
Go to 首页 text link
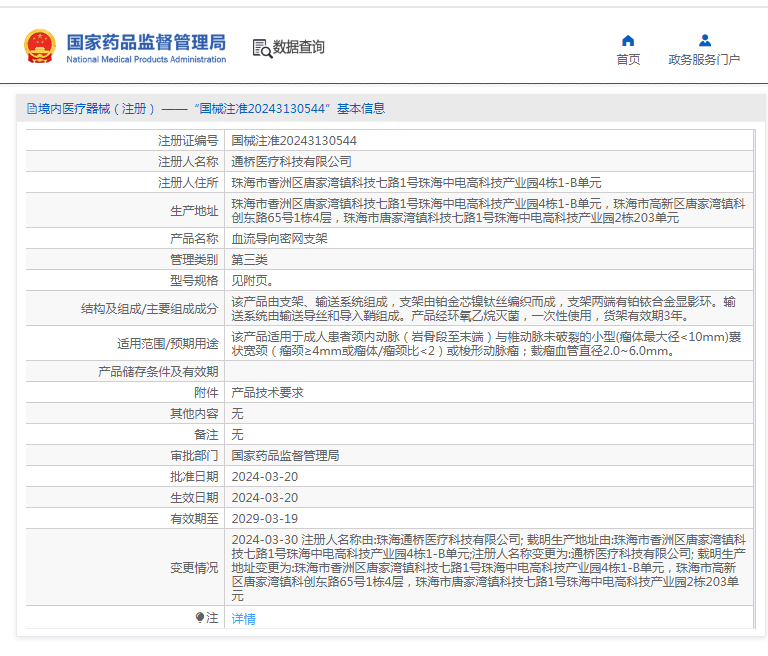coord(628,60)
